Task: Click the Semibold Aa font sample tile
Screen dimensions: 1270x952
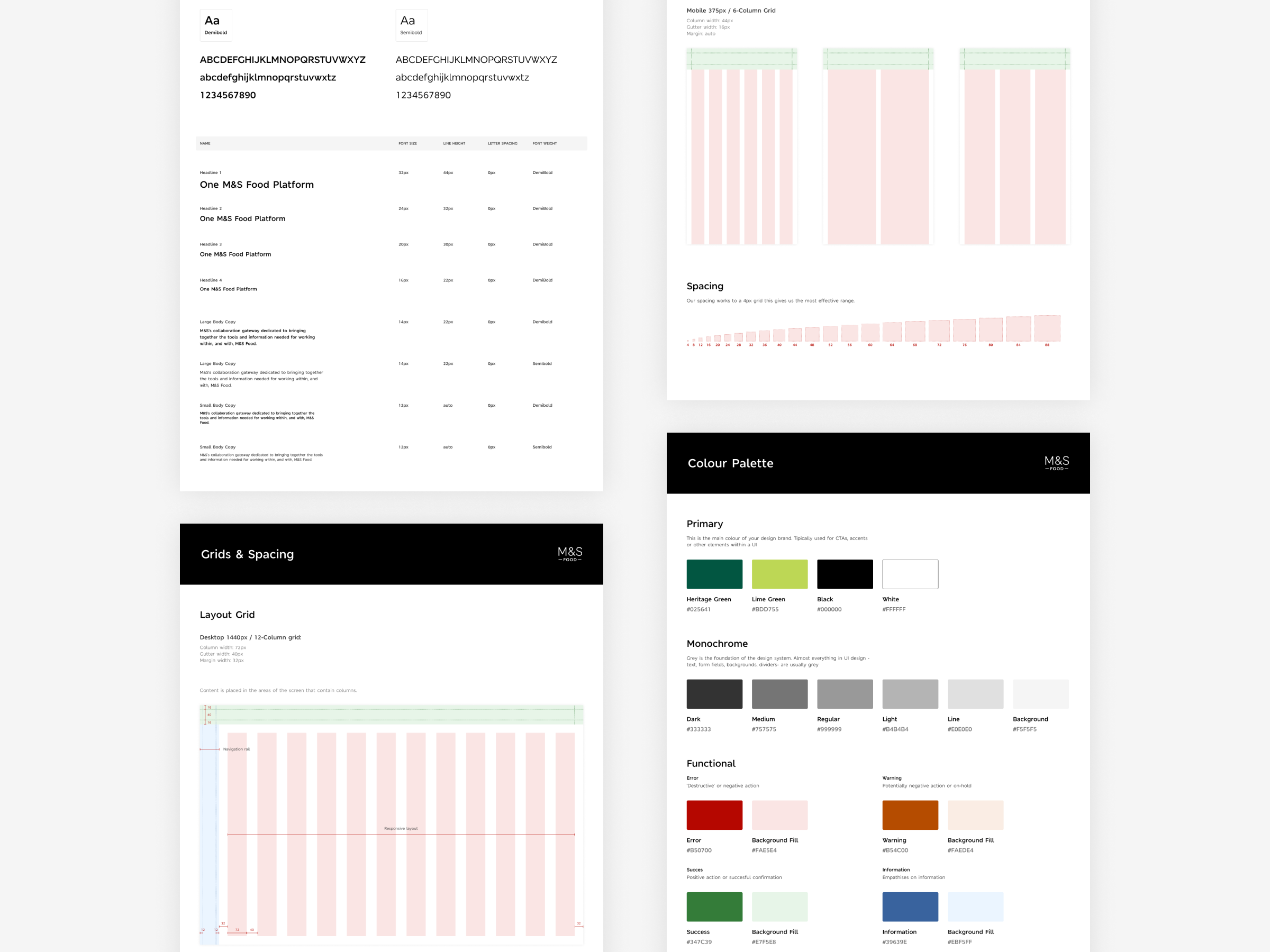Action: click(x=412, y=25)
